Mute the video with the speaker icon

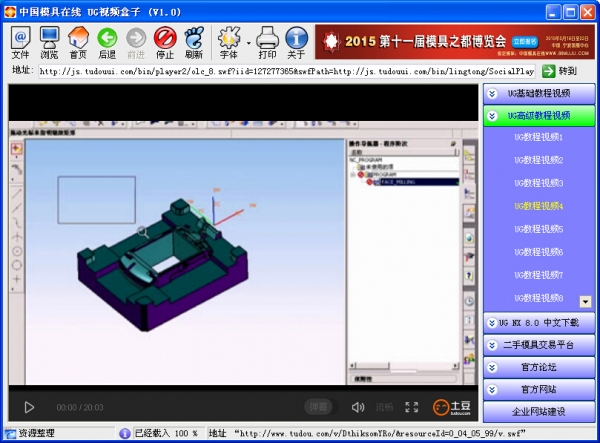pos(358,407)
